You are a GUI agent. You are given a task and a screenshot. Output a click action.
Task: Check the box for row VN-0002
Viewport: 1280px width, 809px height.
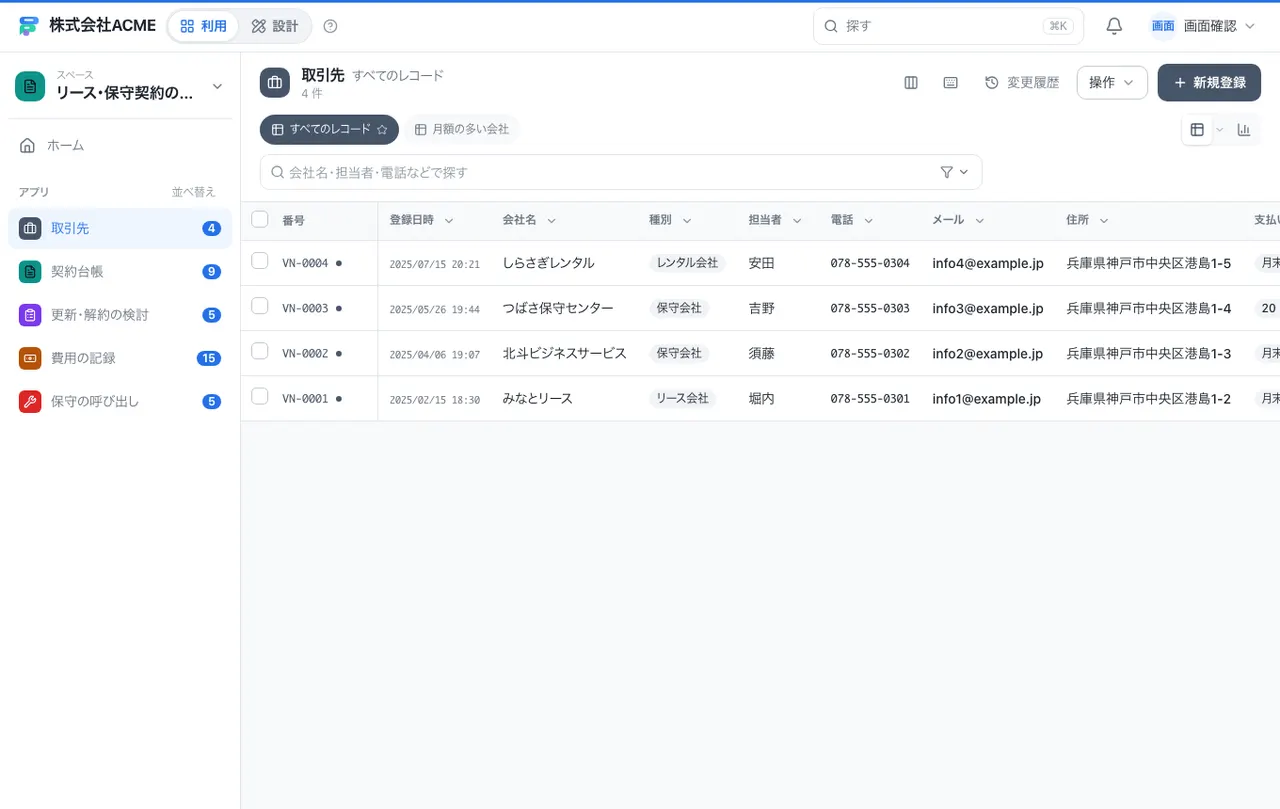coord(260,351)
